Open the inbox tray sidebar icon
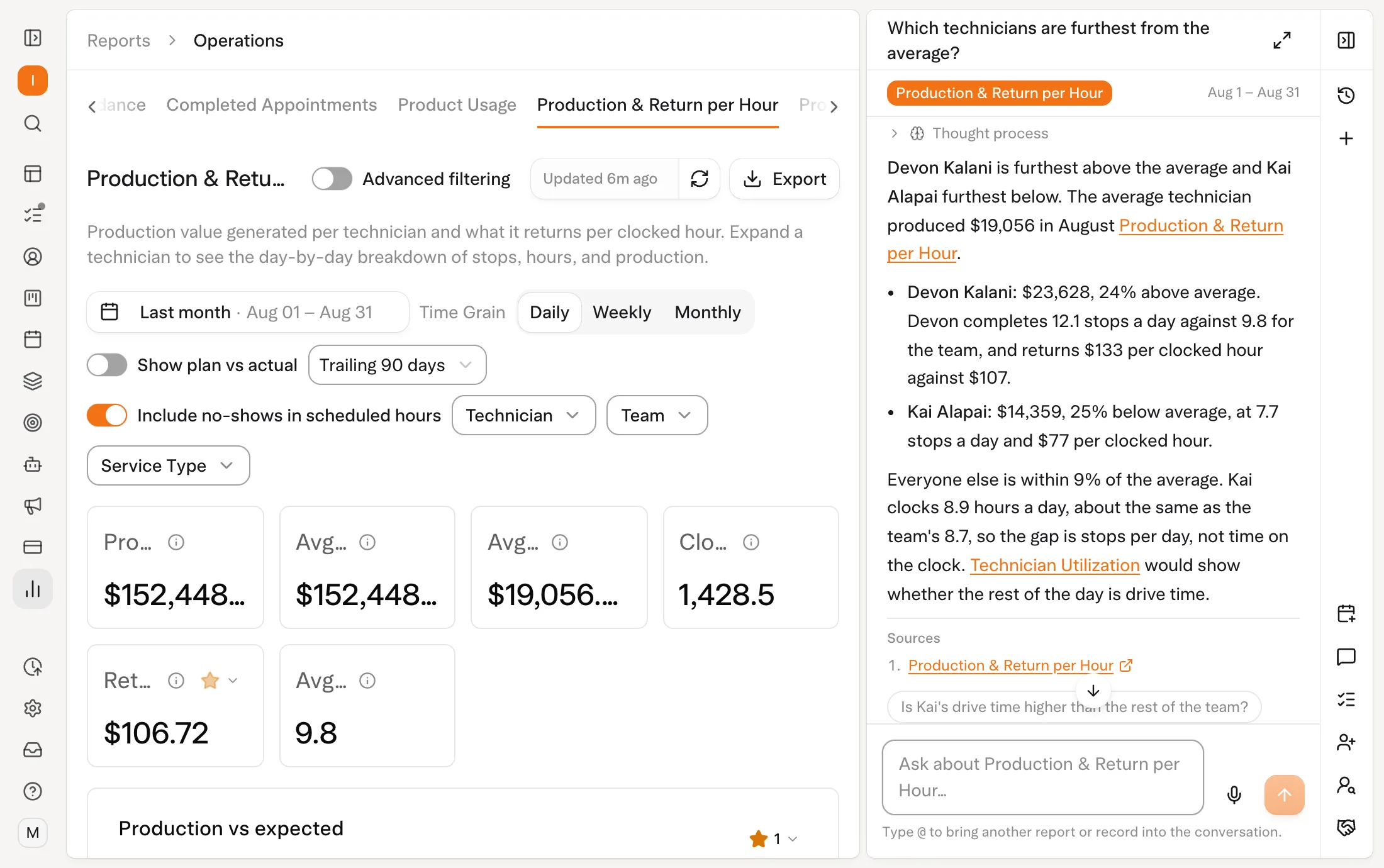The width and height of the screenshot is (1384, 868). click(x=33, y=750)
